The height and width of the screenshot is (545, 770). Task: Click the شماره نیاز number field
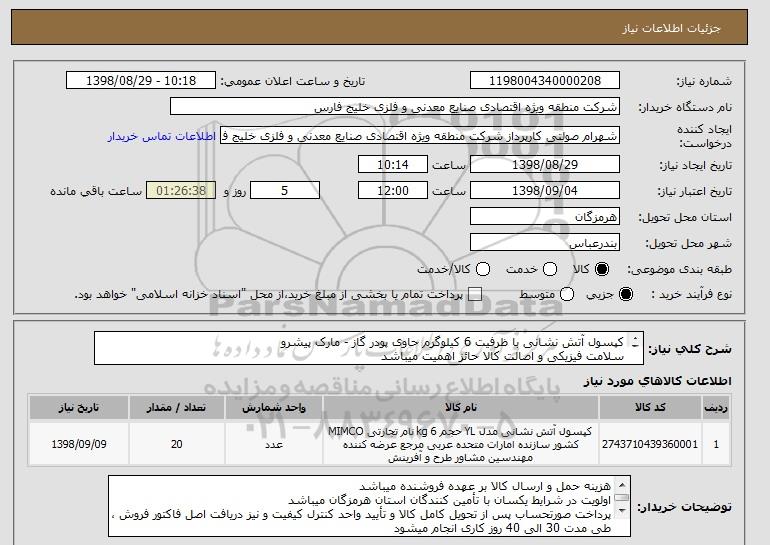tap(545, 81)
